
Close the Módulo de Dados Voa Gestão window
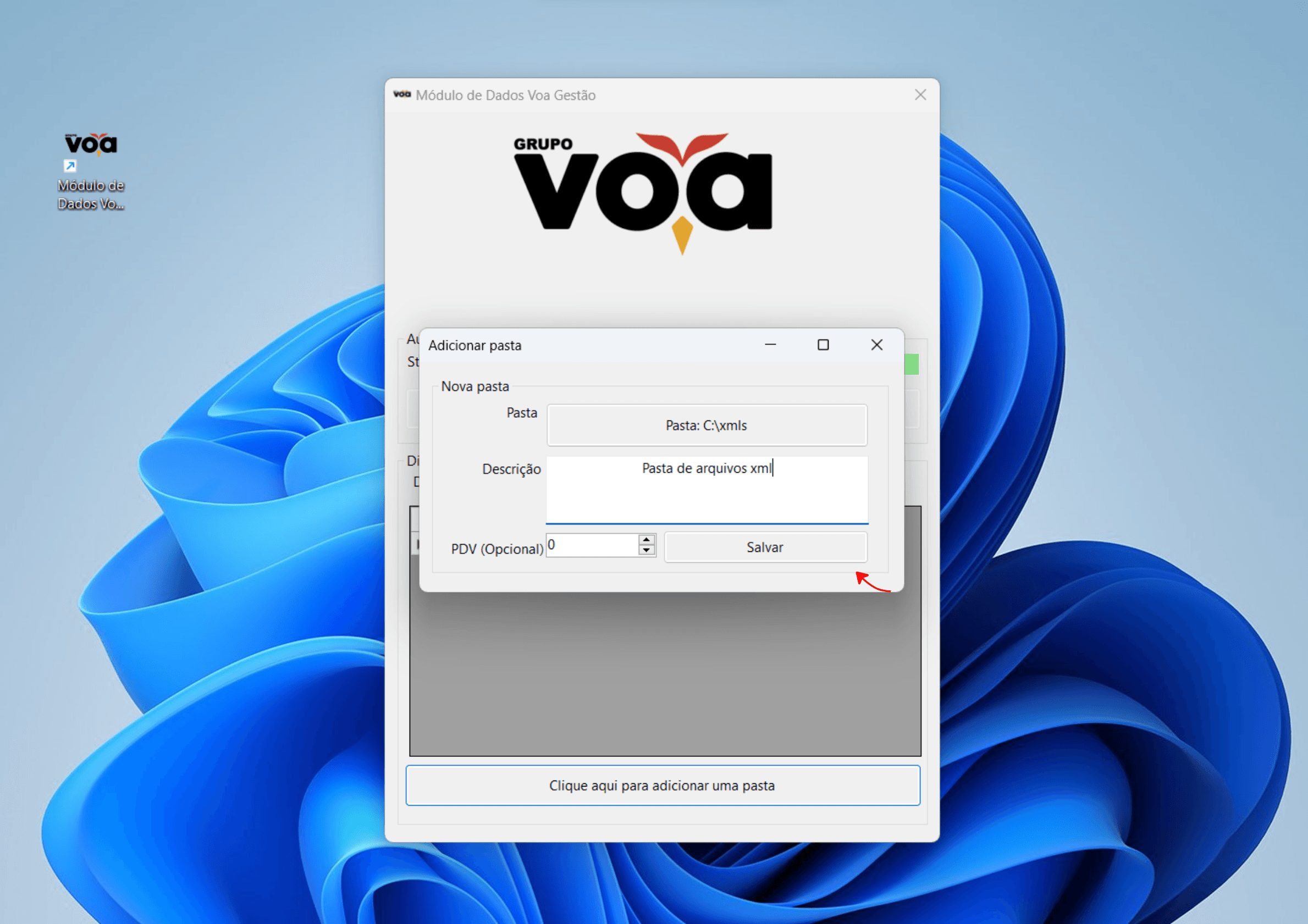tap(920, 95)
